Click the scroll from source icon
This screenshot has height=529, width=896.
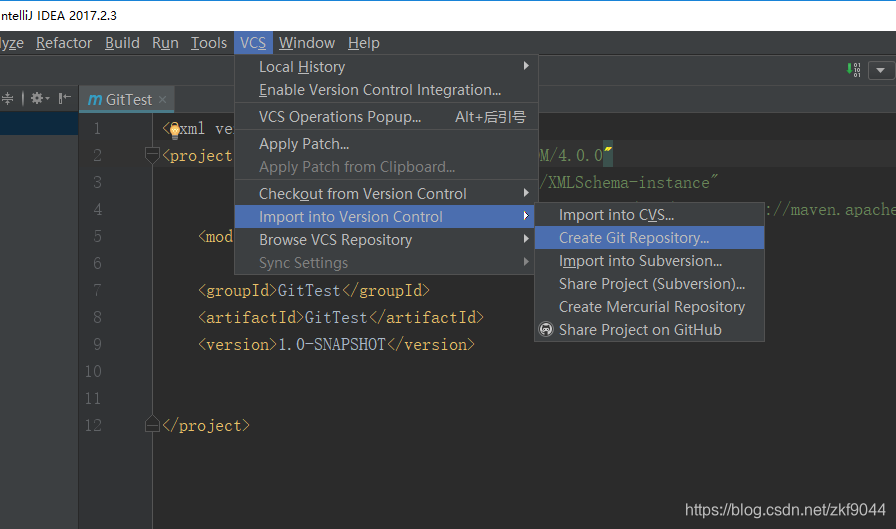pyautogui.click(x=7, y=98)
